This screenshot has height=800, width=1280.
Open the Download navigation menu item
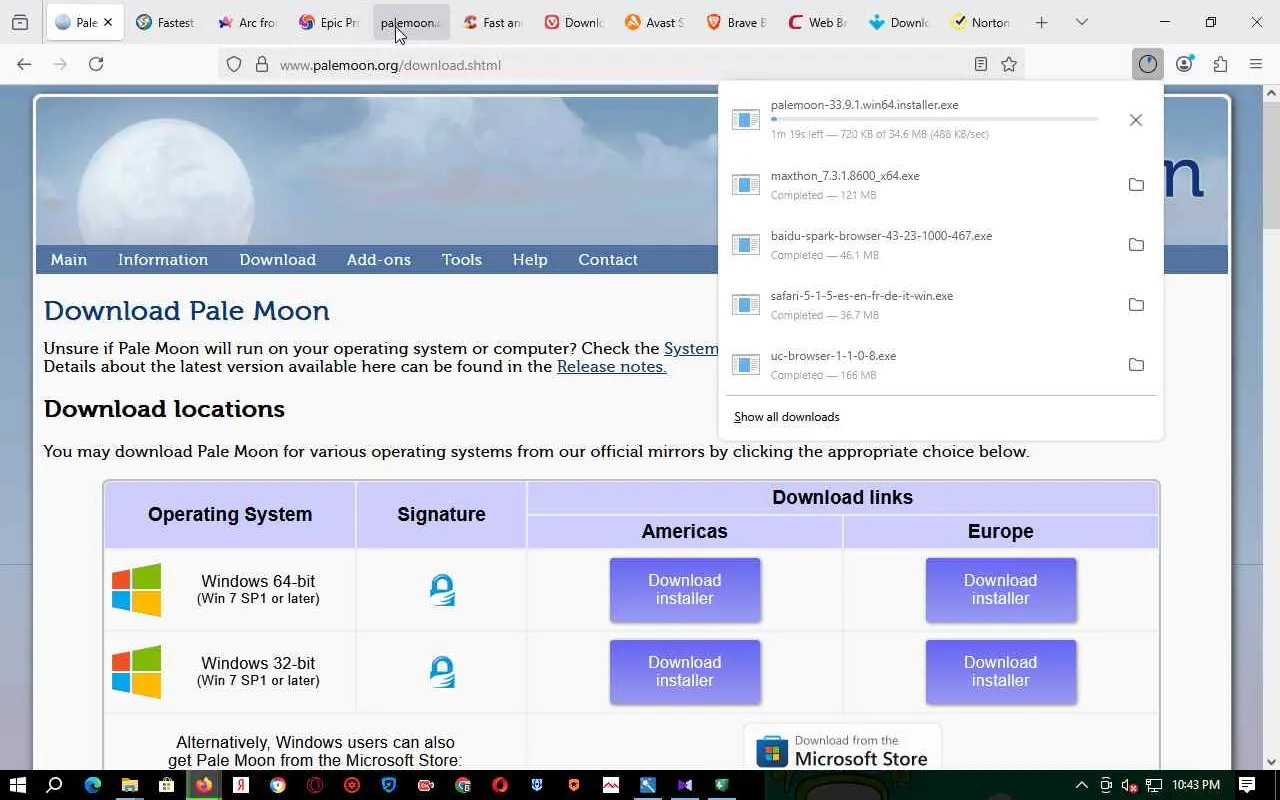[277, 259]
